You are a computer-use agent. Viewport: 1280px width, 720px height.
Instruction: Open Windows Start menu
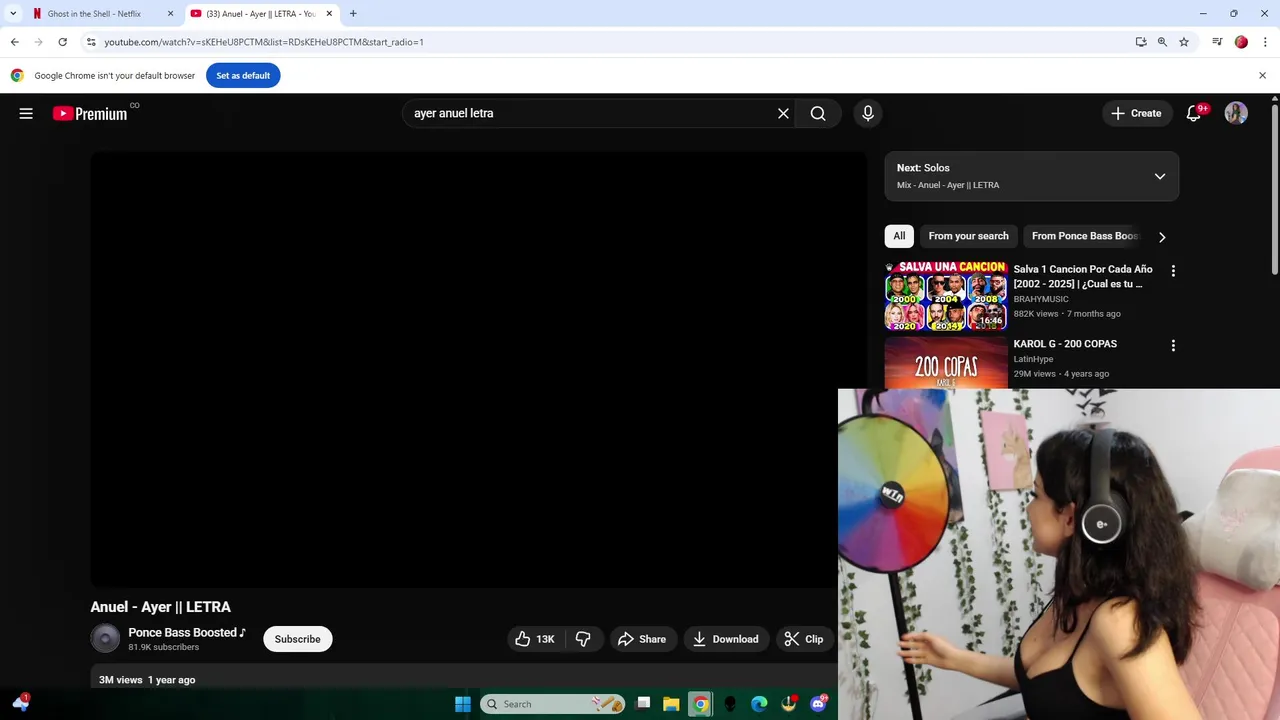click(463, 704)
